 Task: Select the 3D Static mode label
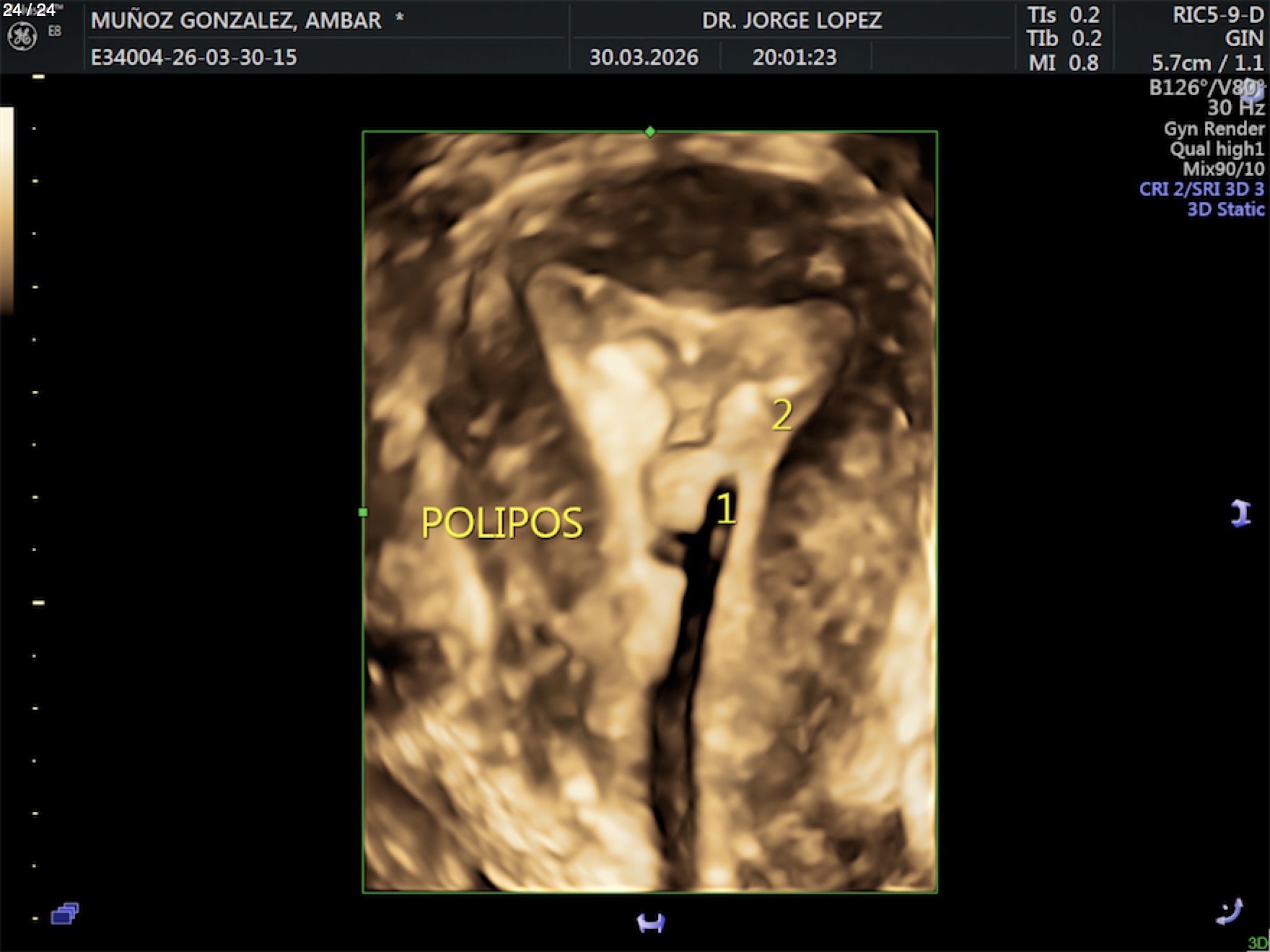1225,210
